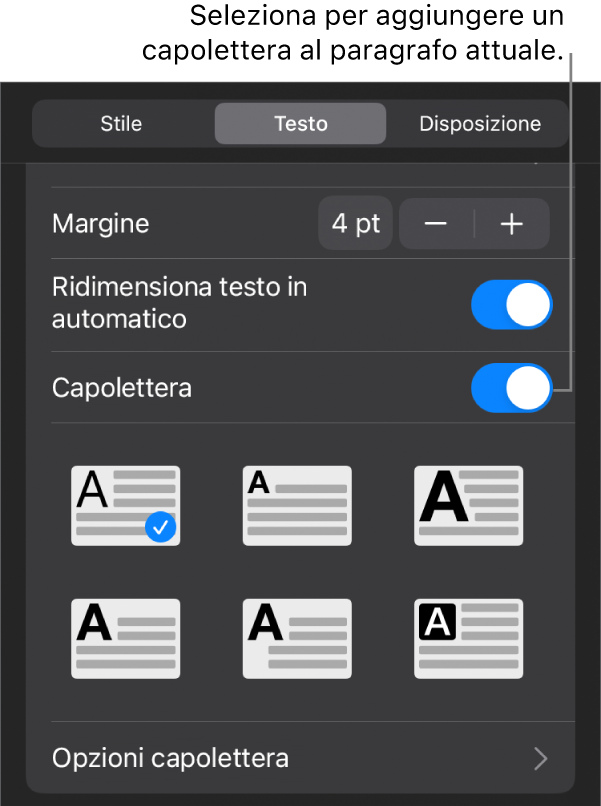The width and height of the screenshot is (601, 806).
Task: Select bold drop cap with full-width lines below
Action: point(125,638)
